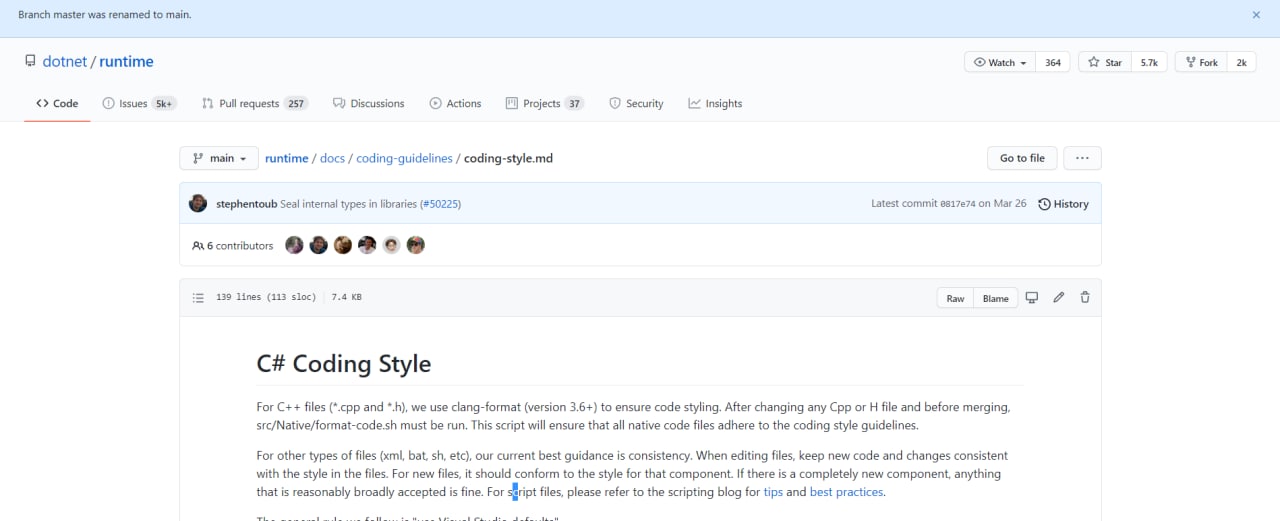The image size is (1280, 521).
Task: Switch to the Discussions tab
Action: [x=368, y=103]
